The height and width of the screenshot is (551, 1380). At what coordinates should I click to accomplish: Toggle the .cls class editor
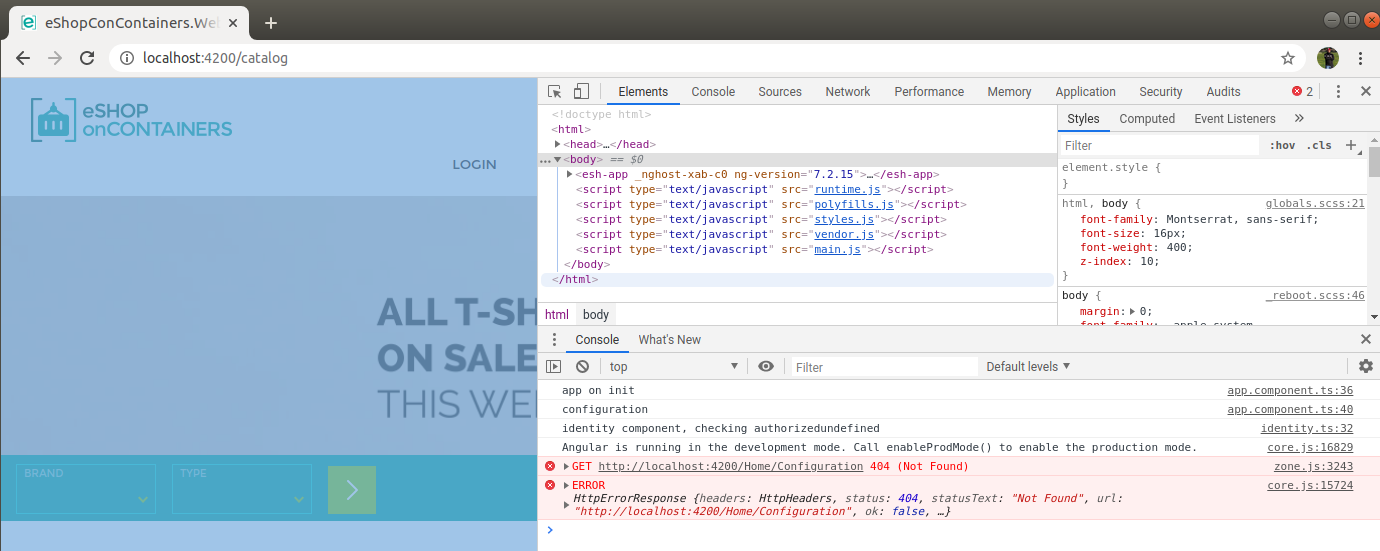[1321, 145]
